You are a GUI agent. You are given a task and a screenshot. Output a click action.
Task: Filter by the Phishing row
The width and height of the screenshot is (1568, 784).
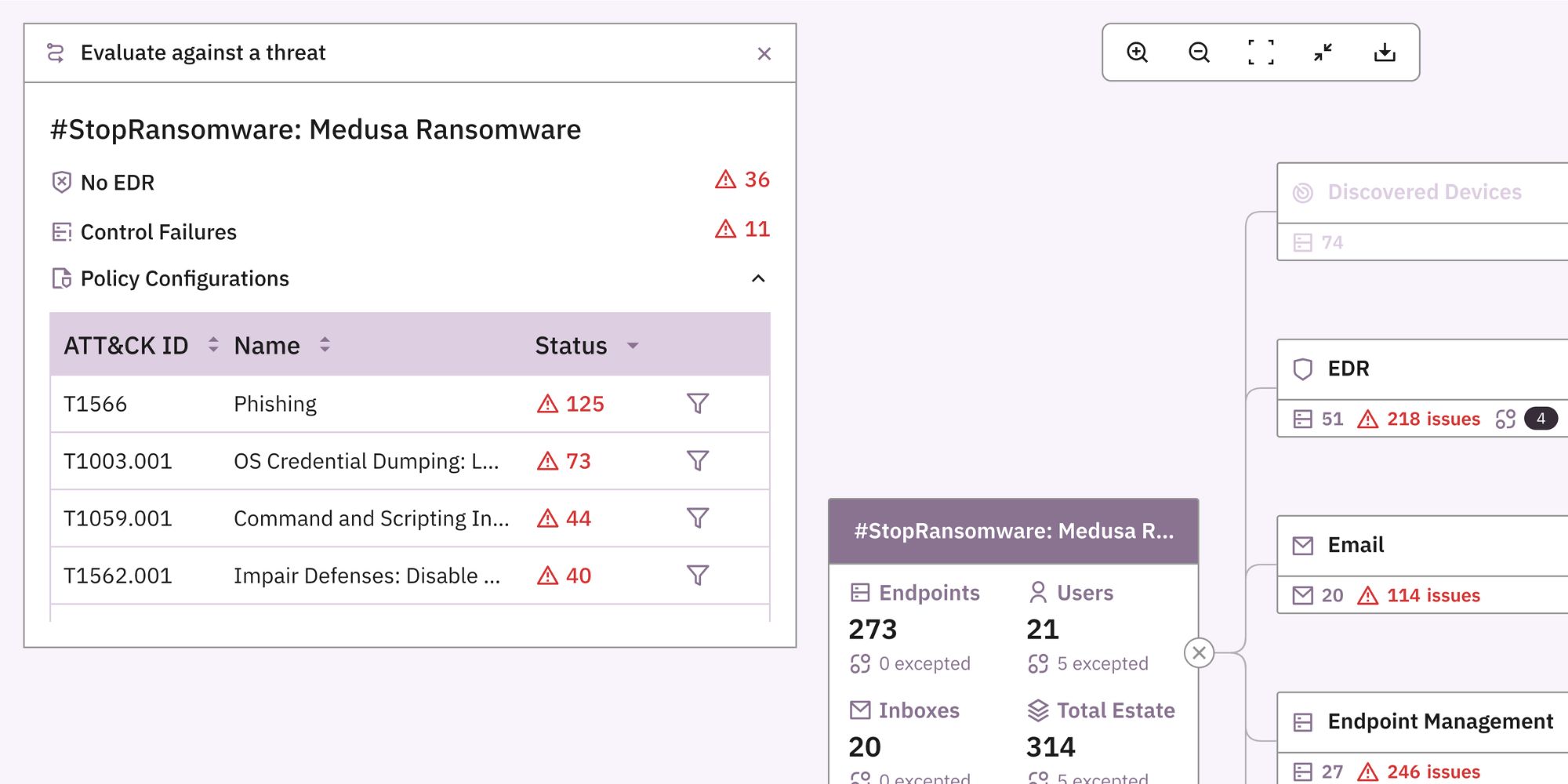[x=698, y=403]
